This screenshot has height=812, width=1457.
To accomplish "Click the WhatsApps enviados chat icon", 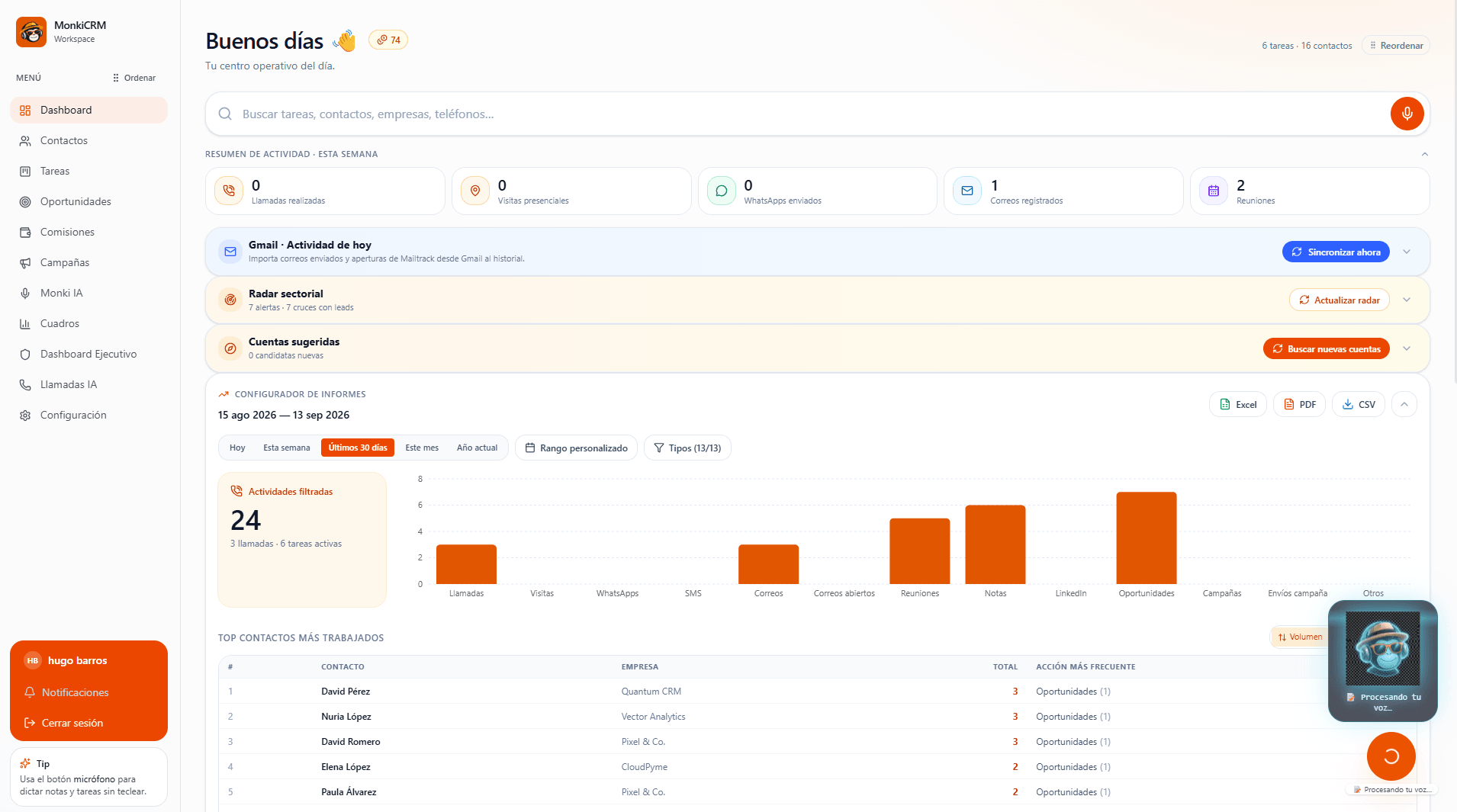I will click(x=722, y=191).
